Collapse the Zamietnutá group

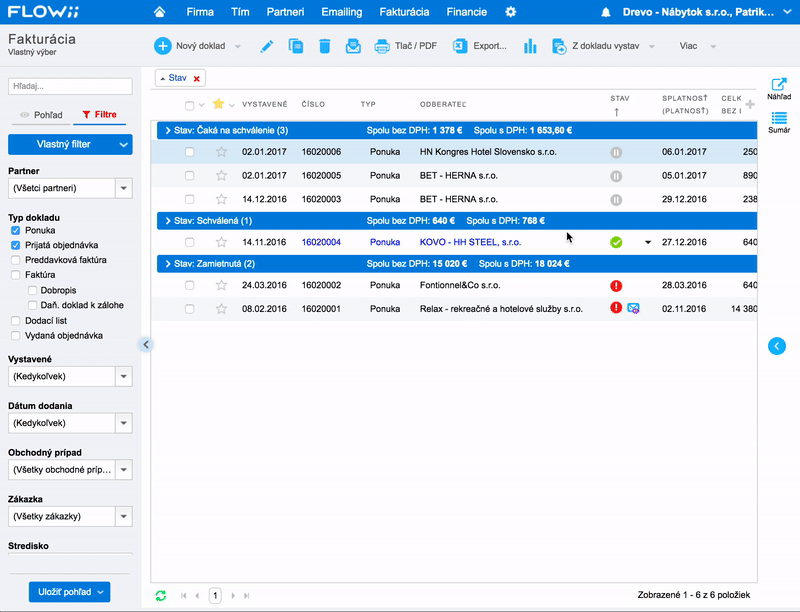pyautogui.click(x=168, y=264)
